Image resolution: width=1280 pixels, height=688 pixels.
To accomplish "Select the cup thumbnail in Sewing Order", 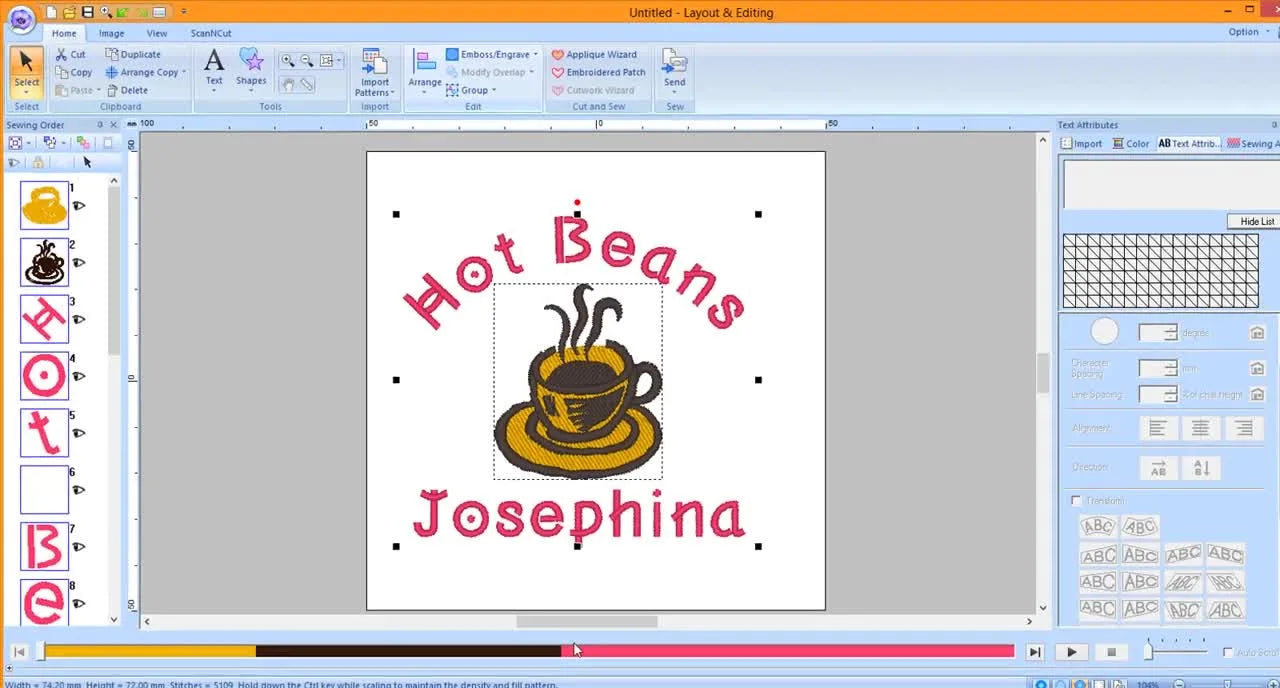I will [44, 205].
